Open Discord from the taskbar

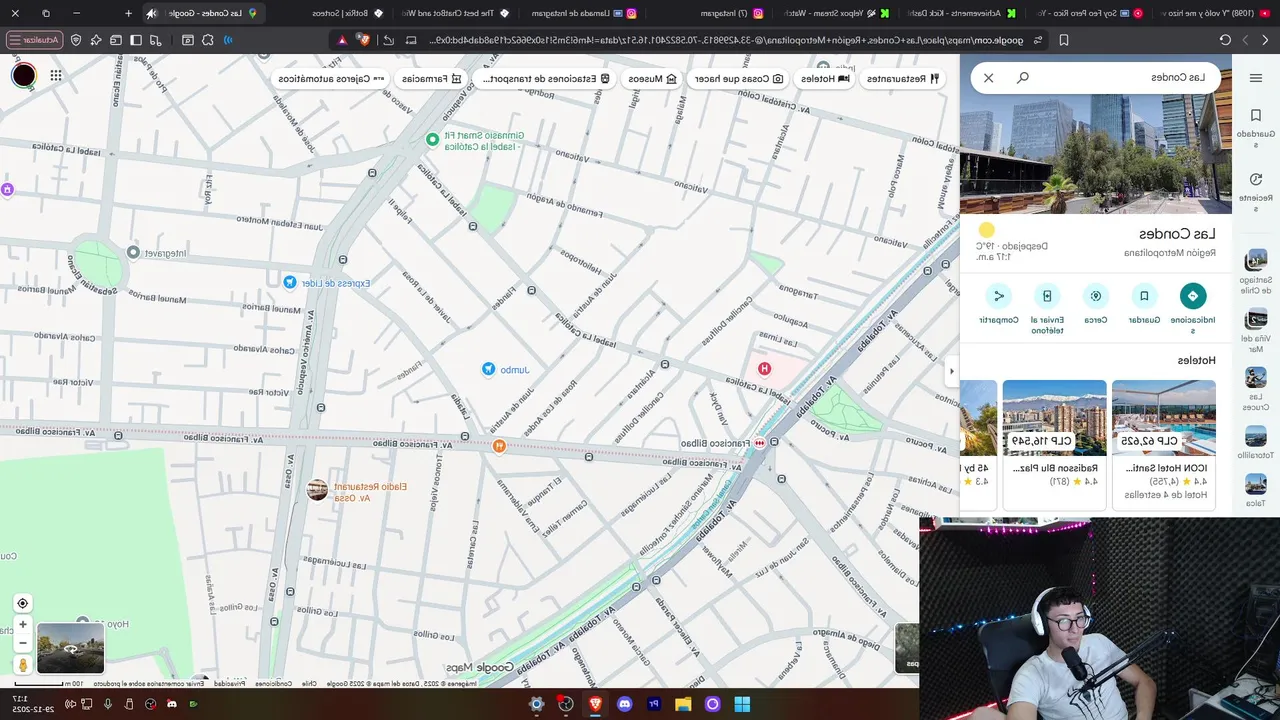coord(625,704)
